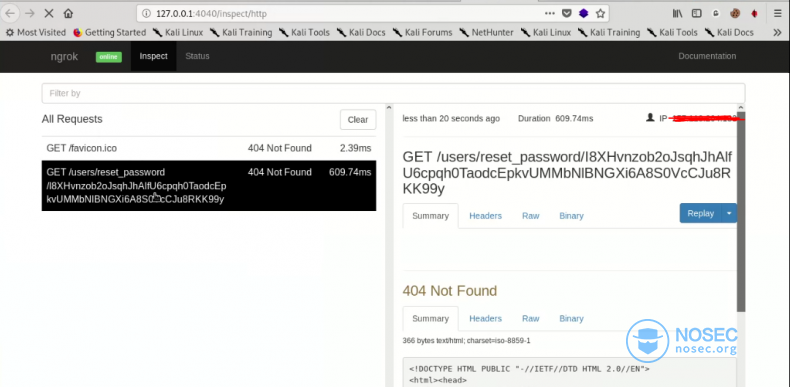Go to browser home page icon
The height and width of the screenshot is (387, 790).
[69, 14]
